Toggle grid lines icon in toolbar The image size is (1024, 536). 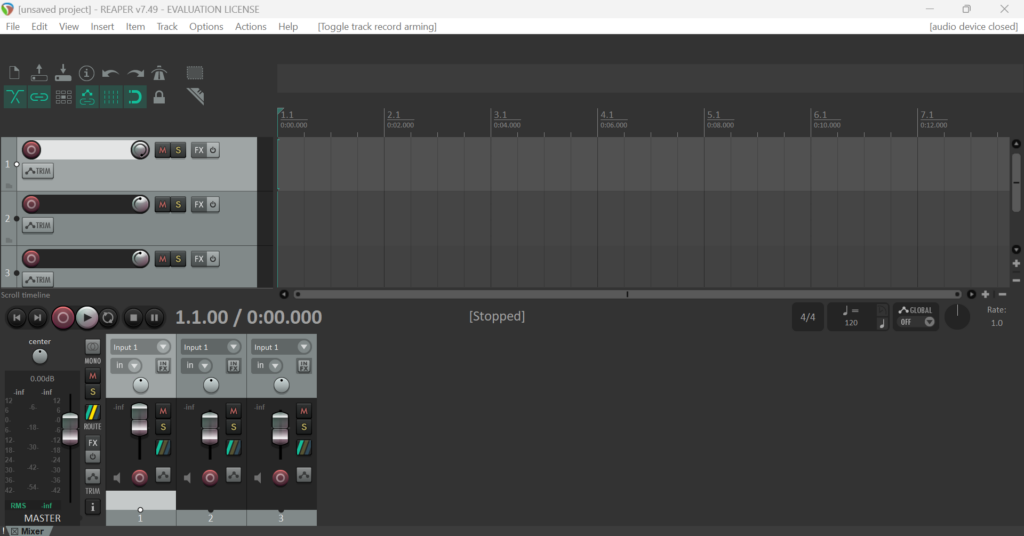coord(111,97)
